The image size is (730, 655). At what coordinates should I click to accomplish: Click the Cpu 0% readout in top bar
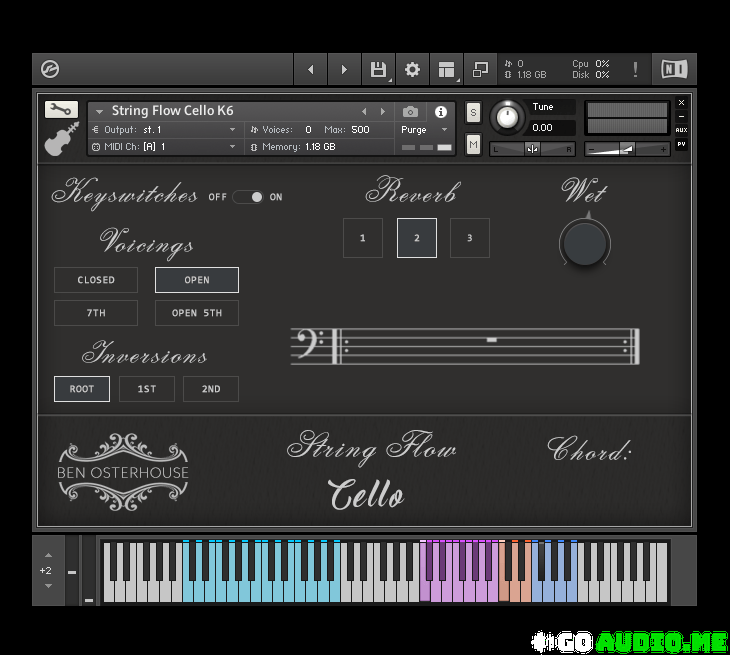click(591, 64)
